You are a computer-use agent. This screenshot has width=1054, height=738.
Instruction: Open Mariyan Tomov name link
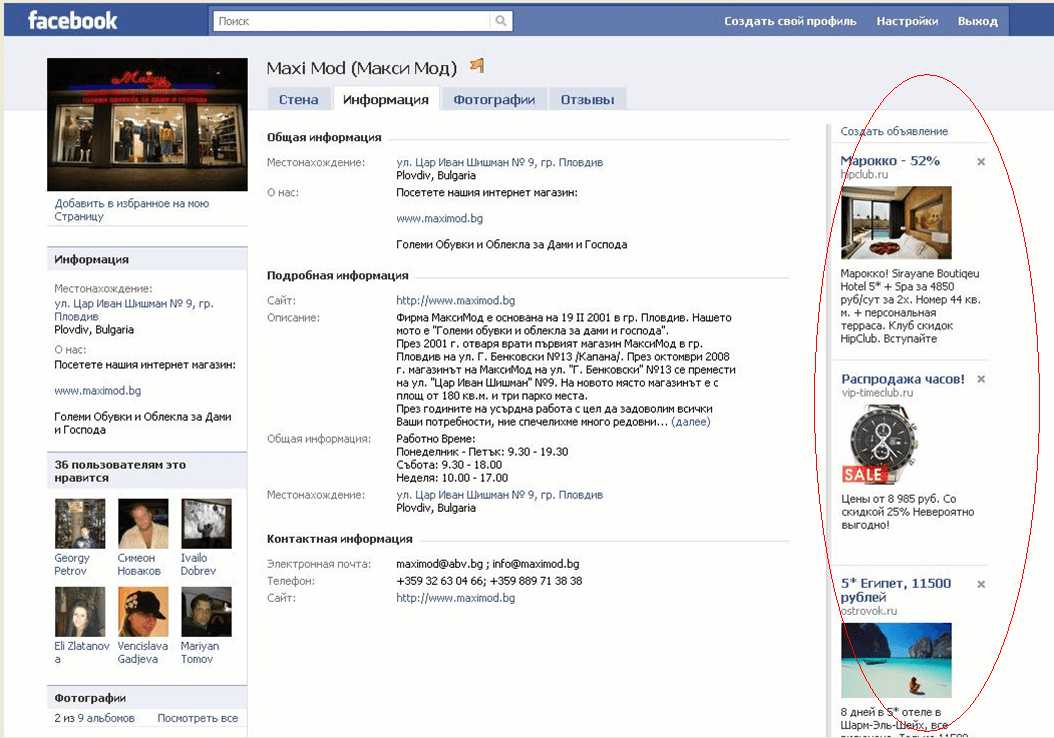200,653
